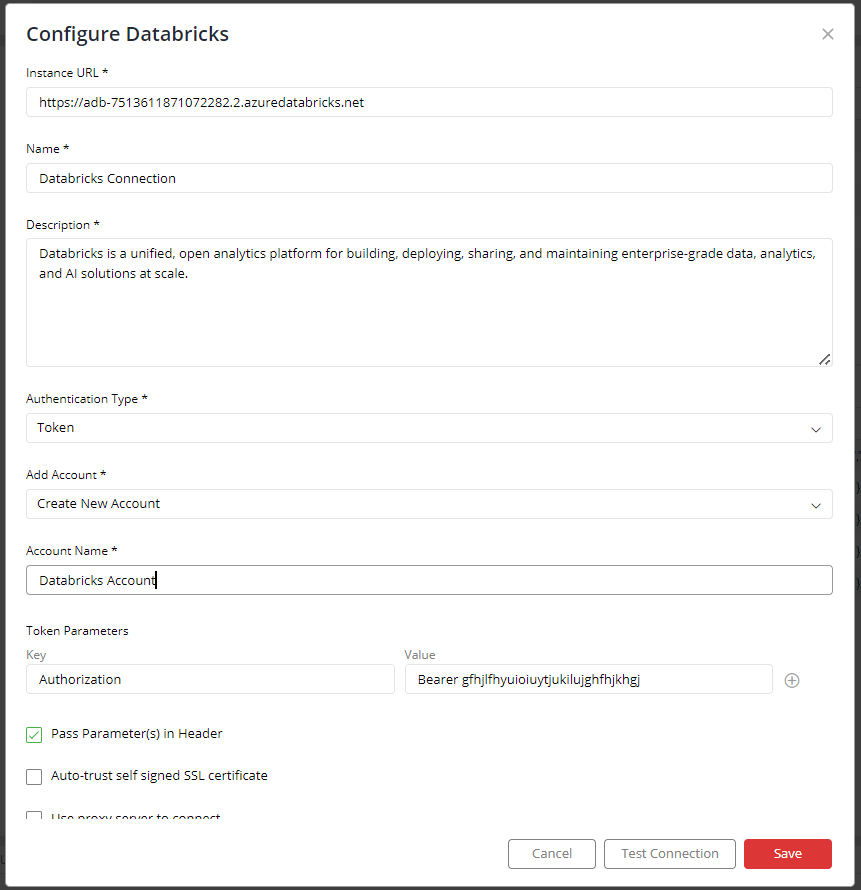This screenshot has height=890, width=861.
Task: Click the 'Instance URL *' label
Action: [67, 73]
